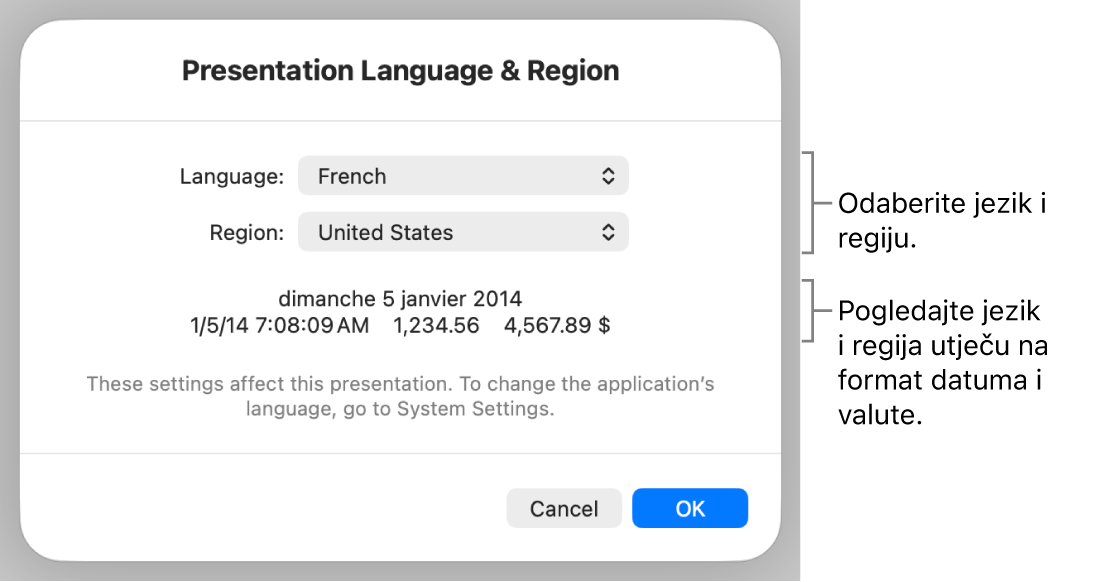The height and width of the screenshot is (582, 1097).
Task: Click the "Language:" field label
Action: click(x=232, y=177)
